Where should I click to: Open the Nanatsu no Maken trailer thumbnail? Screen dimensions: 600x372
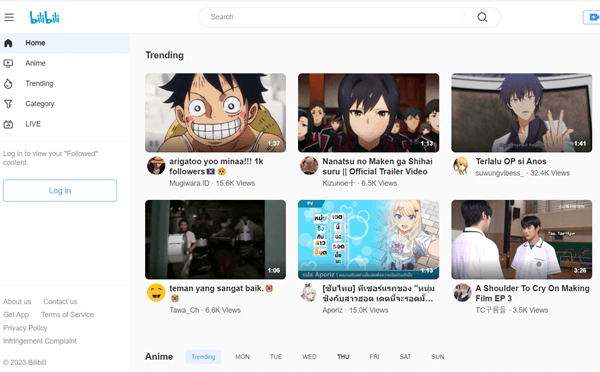click(x=368, y=113)
